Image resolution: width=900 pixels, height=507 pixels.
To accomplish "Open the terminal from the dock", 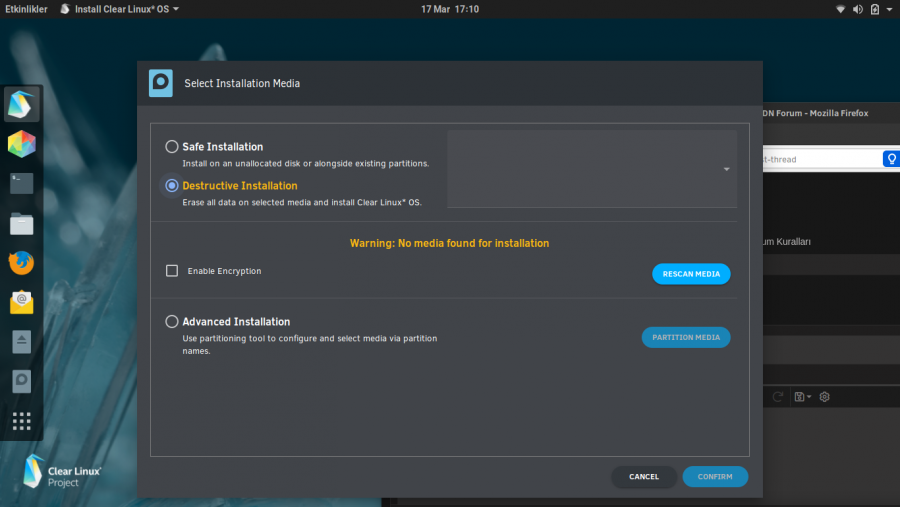I will pyautogui.click(x=22, y=183).
